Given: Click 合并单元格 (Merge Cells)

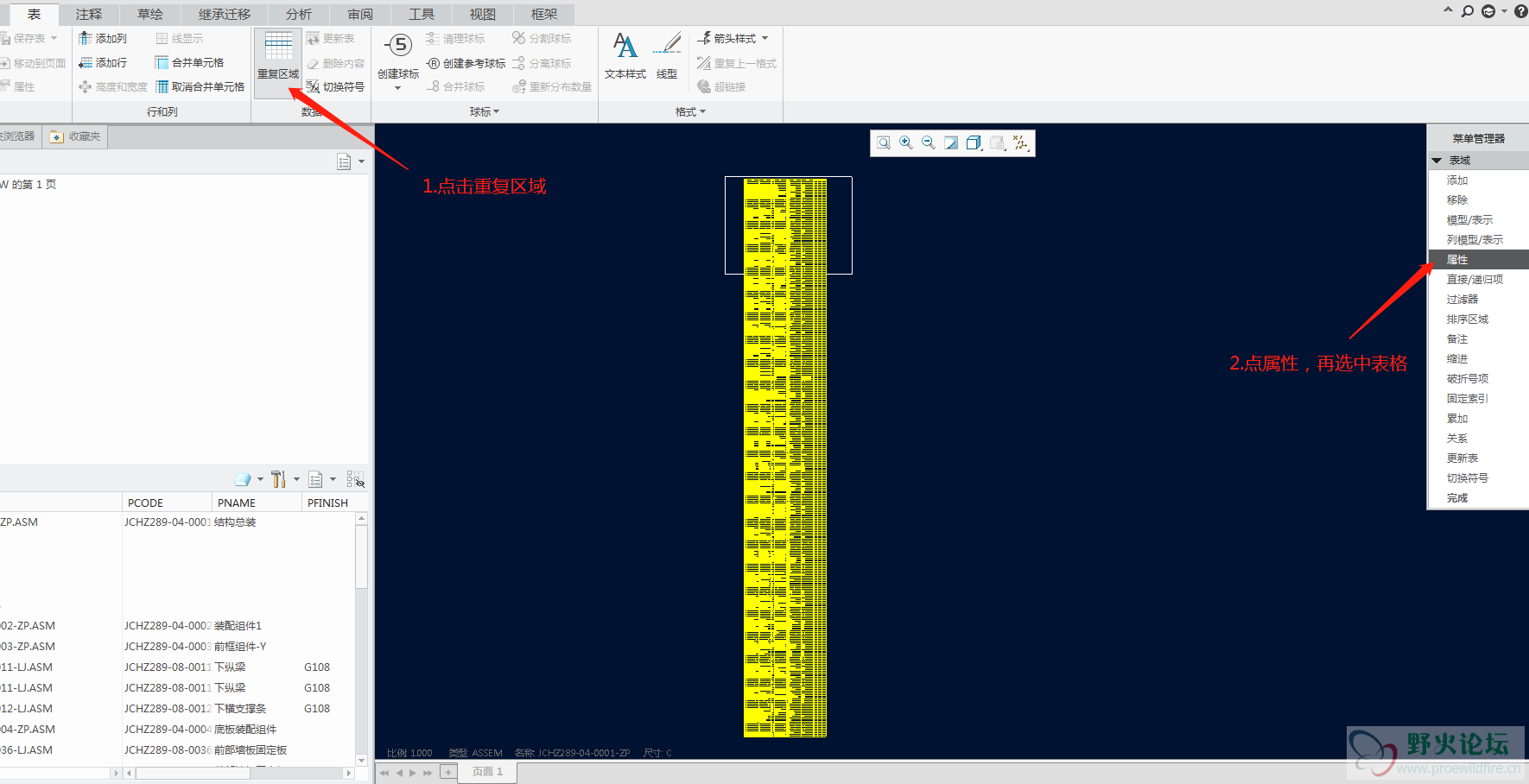Looking at the screenshot, I should pos(189,62).
